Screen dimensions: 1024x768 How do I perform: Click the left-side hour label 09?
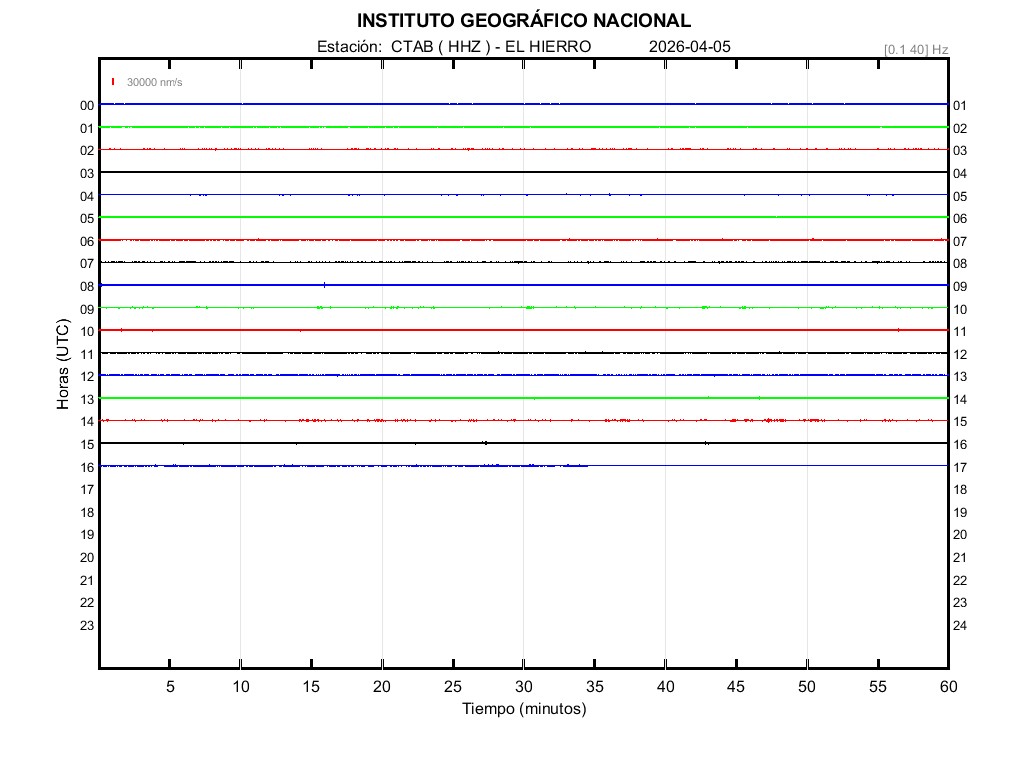(87, 309)
